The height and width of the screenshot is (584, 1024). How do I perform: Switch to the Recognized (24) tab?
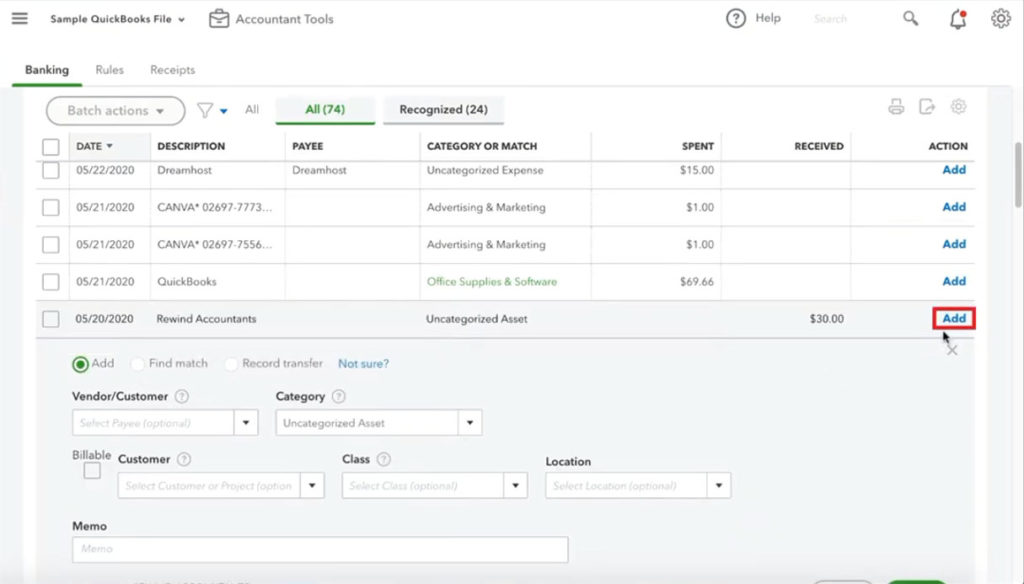pyautogui.click(x=443, y=110)
